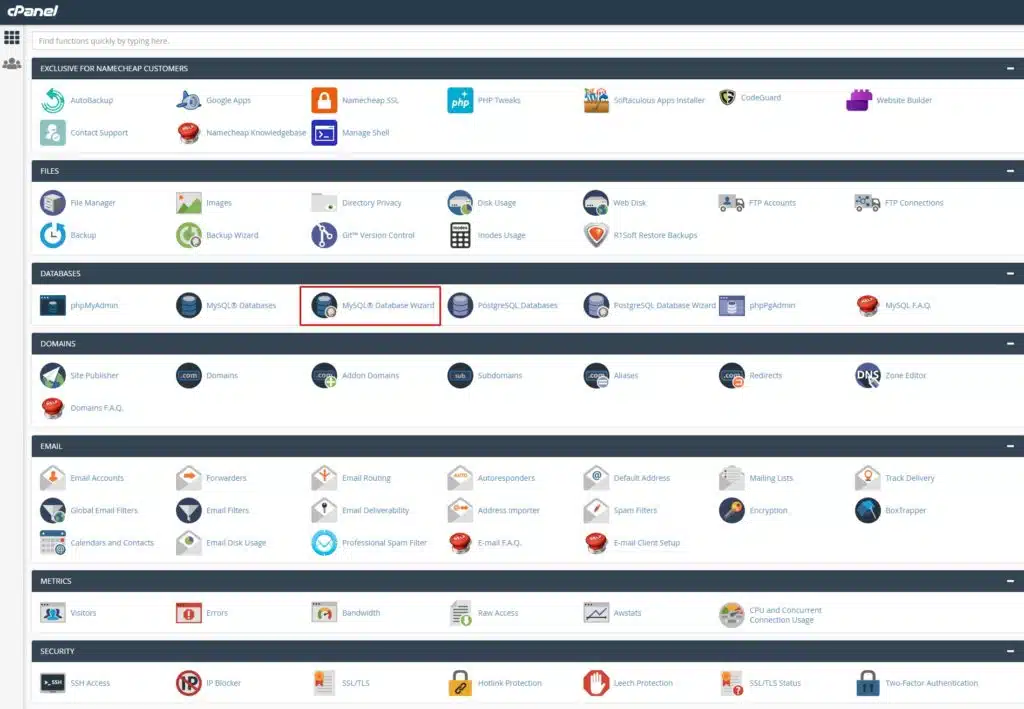Open the File Manager icon
The width and height of the screenshot is (1024, 709).
coord(53,203)
